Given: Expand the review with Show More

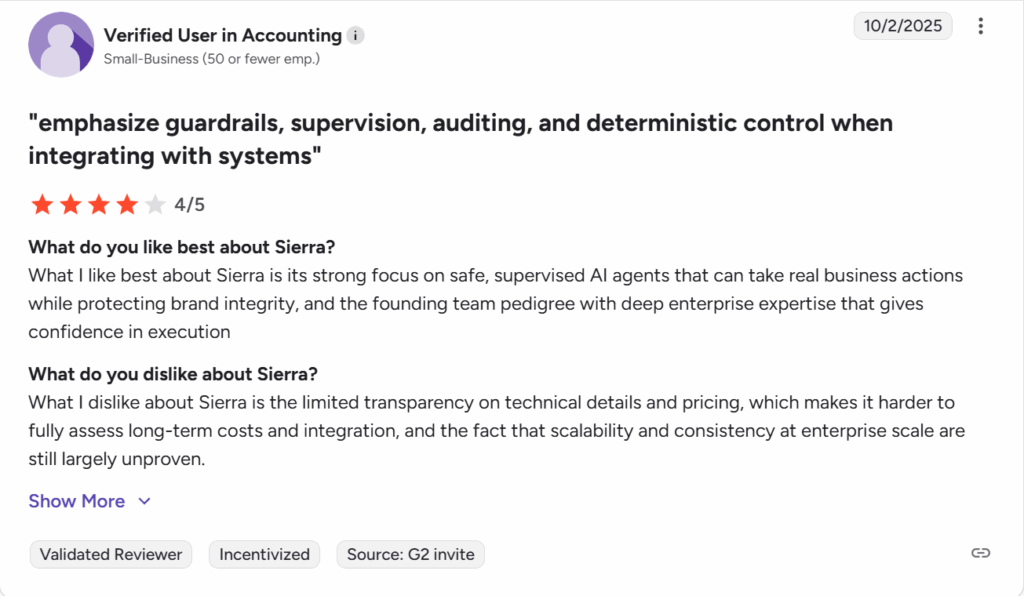Looking at the screenshot, I should [x=77, y=501].
